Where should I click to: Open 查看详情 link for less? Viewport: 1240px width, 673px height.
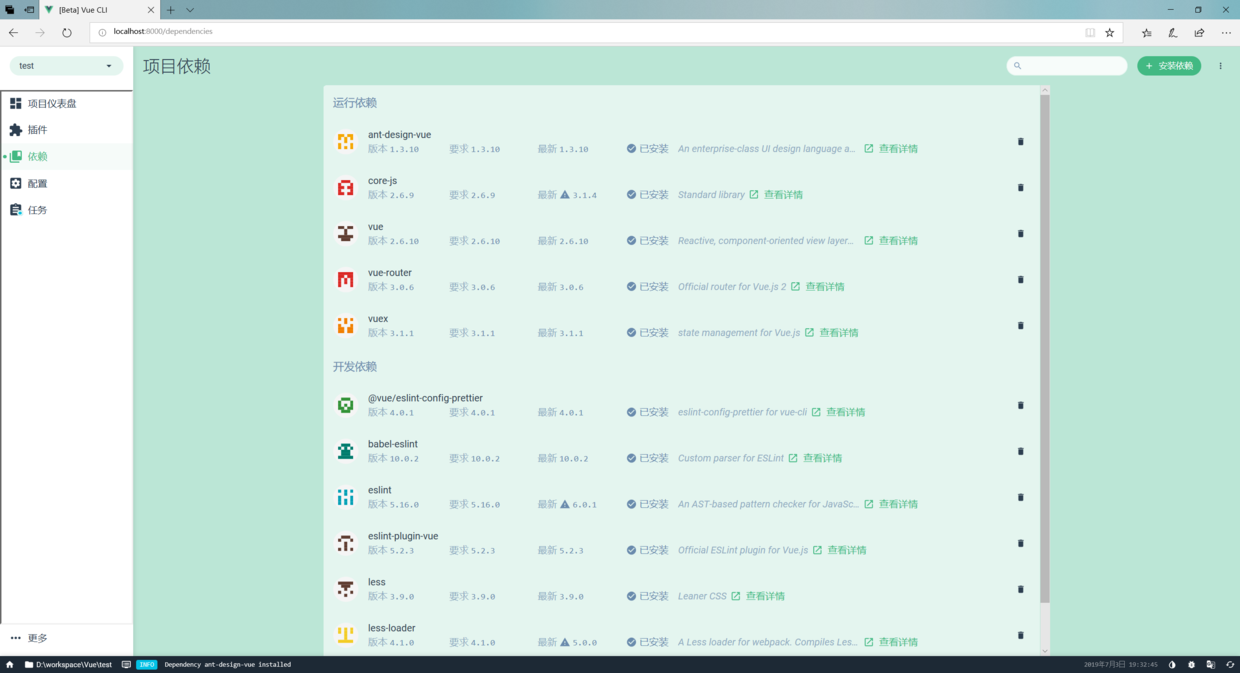tap(758, 596)
